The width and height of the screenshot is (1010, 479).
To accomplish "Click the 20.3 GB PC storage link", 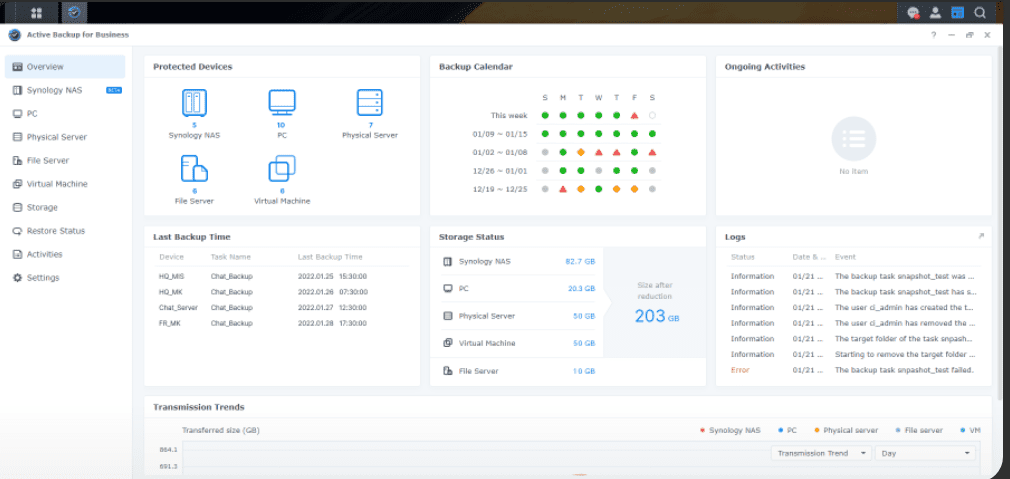I will (x=582, y=288).
